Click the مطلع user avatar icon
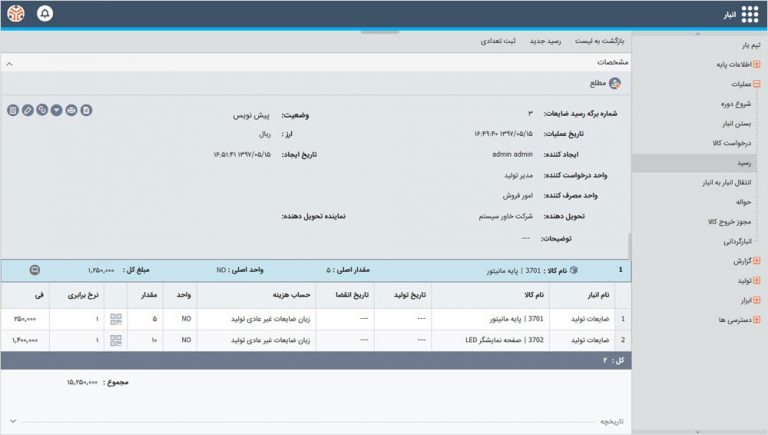The width and height of the screenshot is (768, 435). tap(614, 84)
